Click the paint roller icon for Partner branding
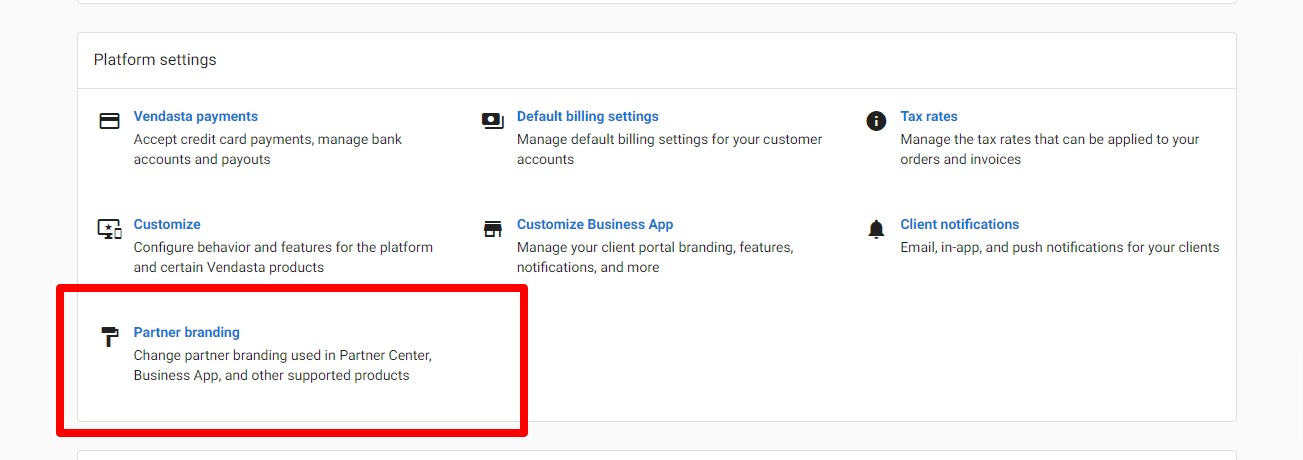 pyautogui.click(x=110, y=337)
